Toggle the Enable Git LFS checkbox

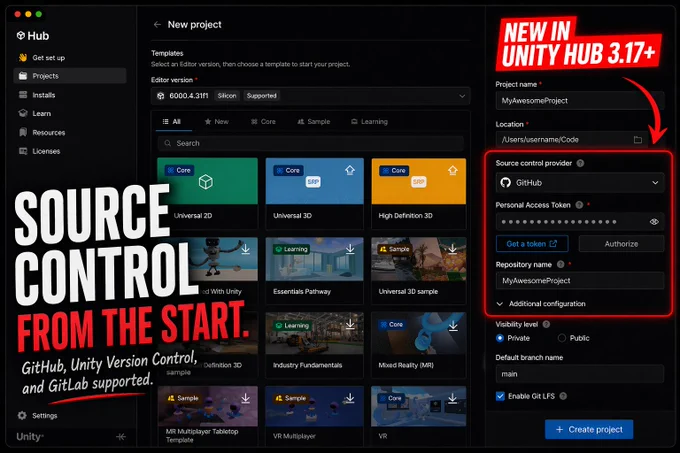click(x=500, y=396)
